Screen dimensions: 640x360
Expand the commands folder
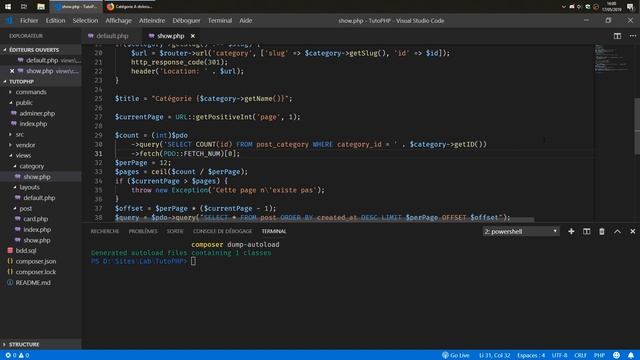(x=31, y=92)
